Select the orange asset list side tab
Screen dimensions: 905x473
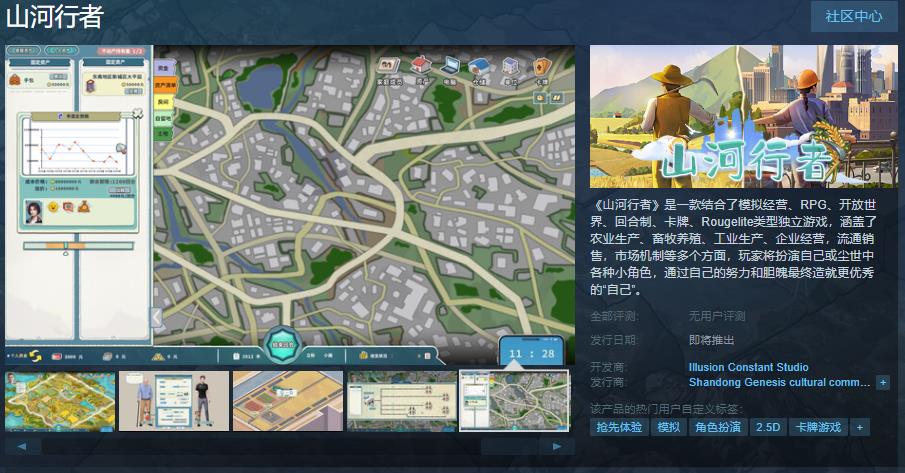(x=164, y=85)
